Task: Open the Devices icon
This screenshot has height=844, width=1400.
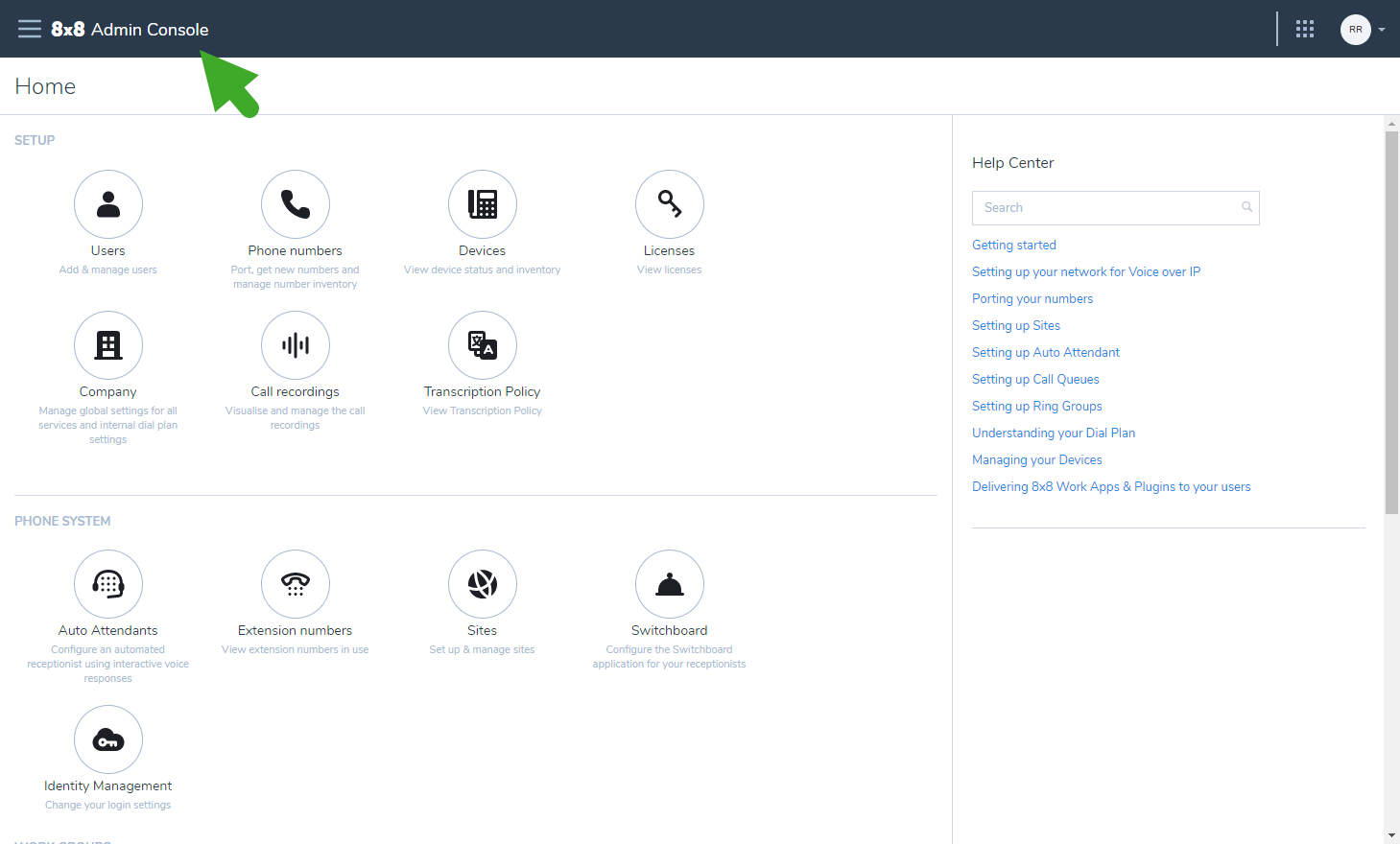Action: 483,204
